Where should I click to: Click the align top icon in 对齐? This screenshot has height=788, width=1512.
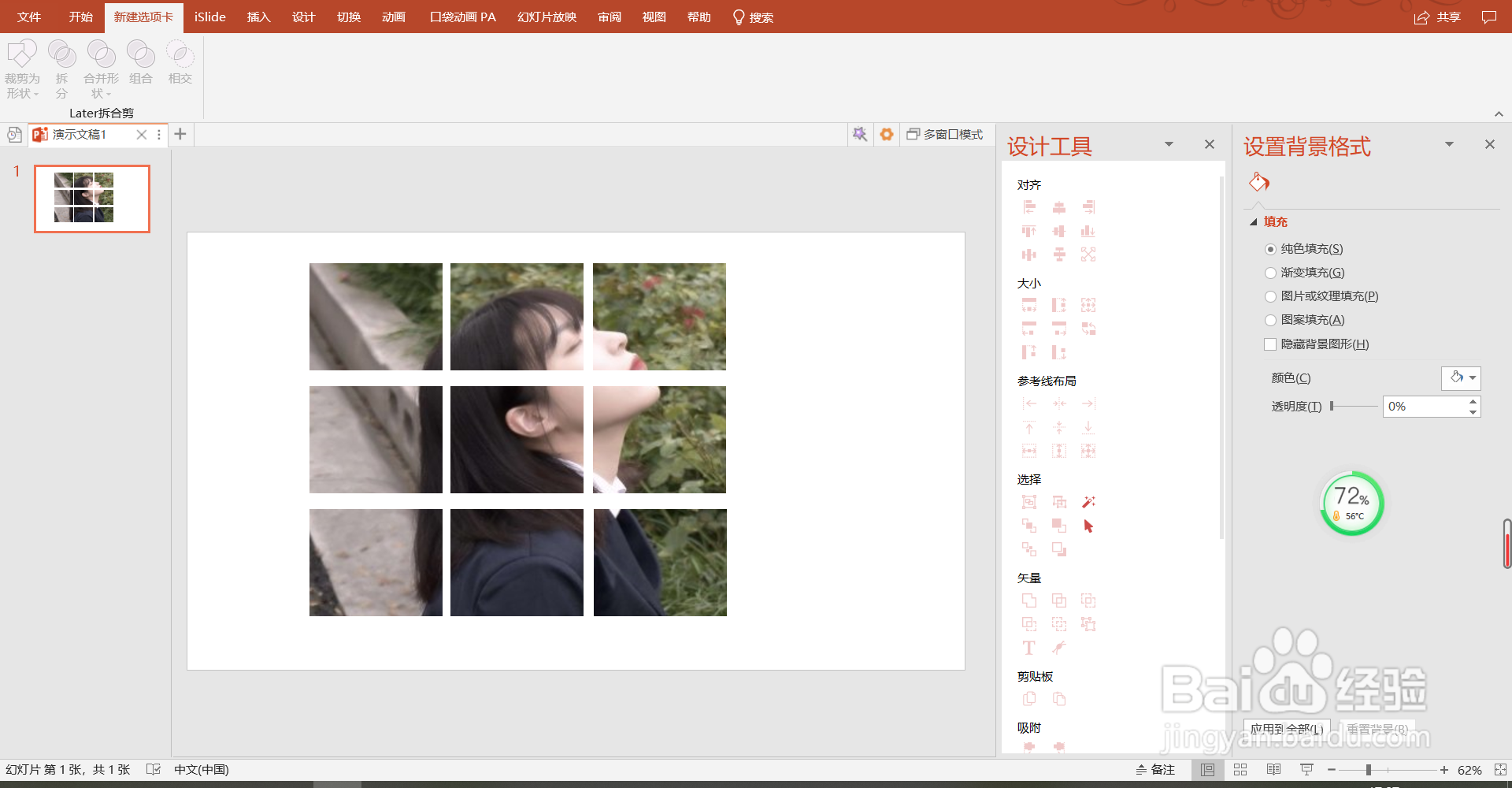(1029, 231)
